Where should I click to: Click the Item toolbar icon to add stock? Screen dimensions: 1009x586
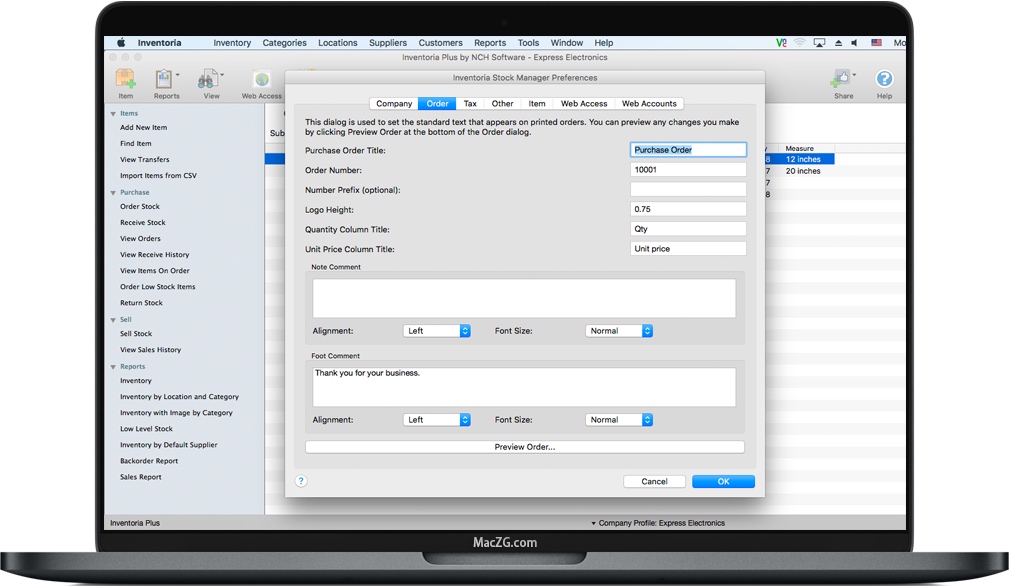coord(125,78)
